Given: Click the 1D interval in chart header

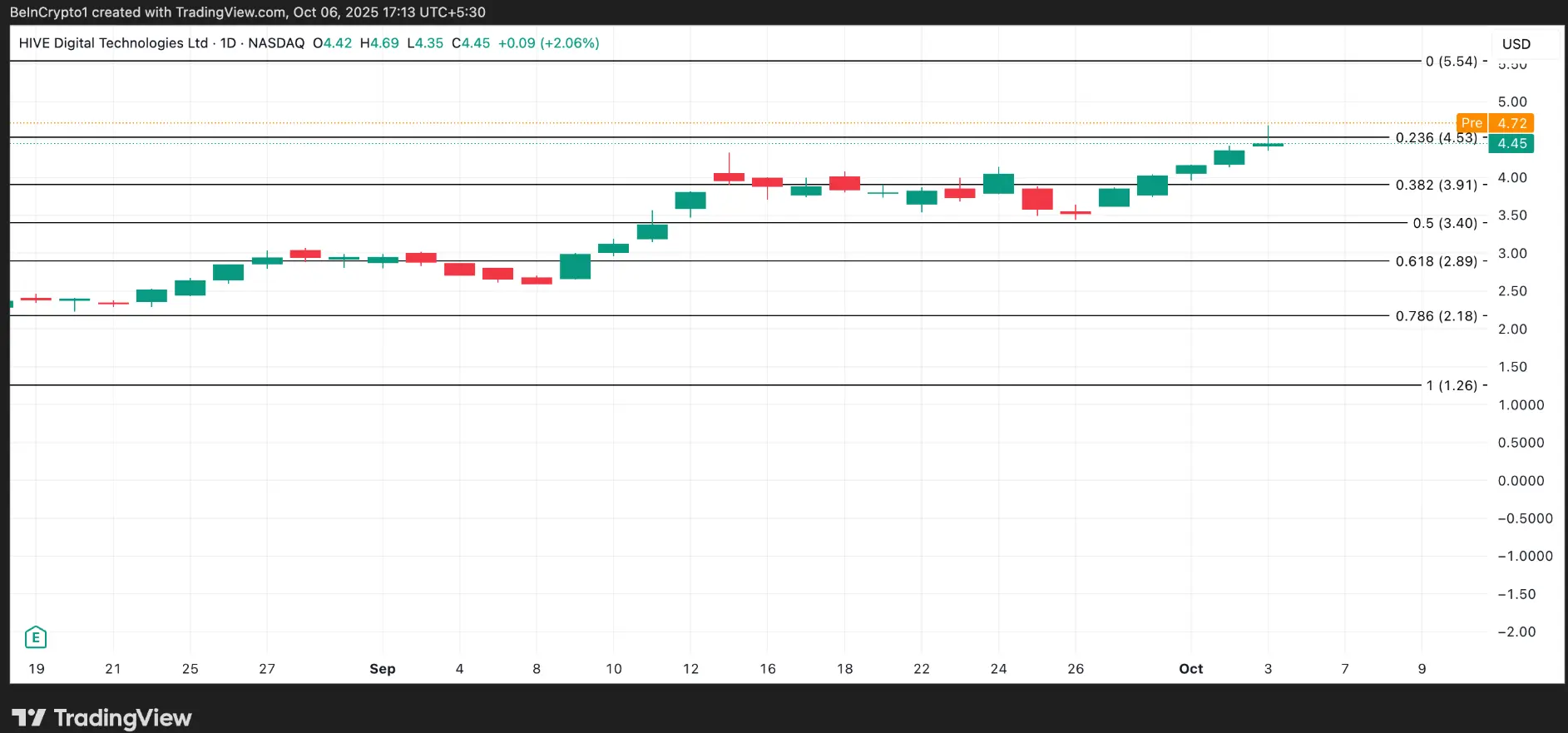Looking at the screenshot, I should pyautogui.click(x=228, y=43).
